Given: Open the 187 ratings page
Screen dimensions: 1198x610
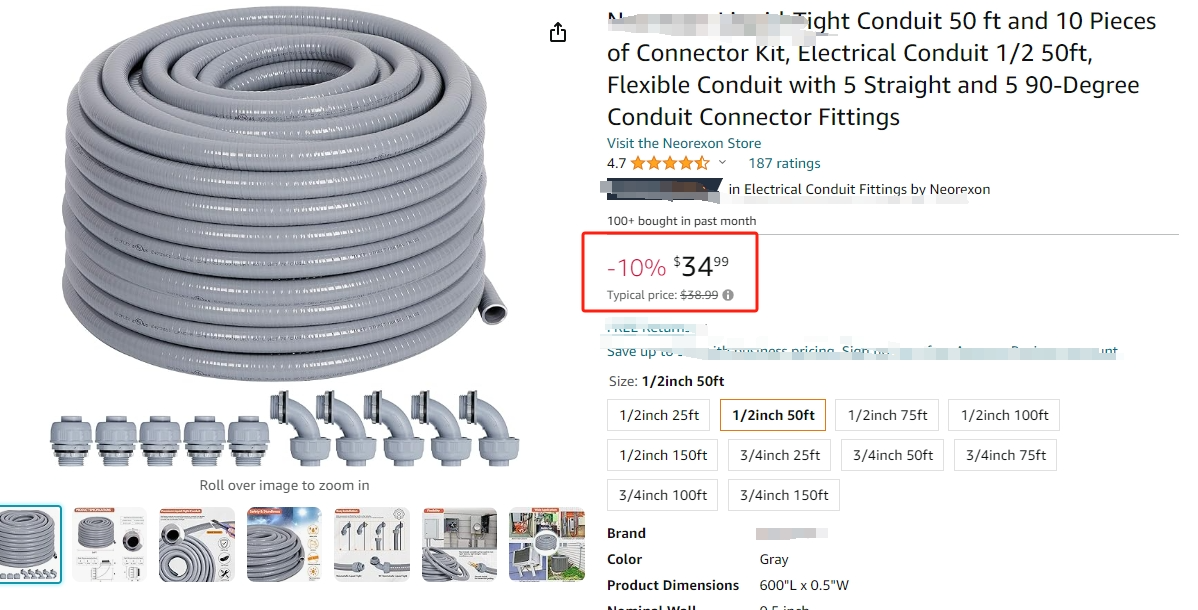Looking at the screenshot, I should pyautogui.click(x=784, y=163).
